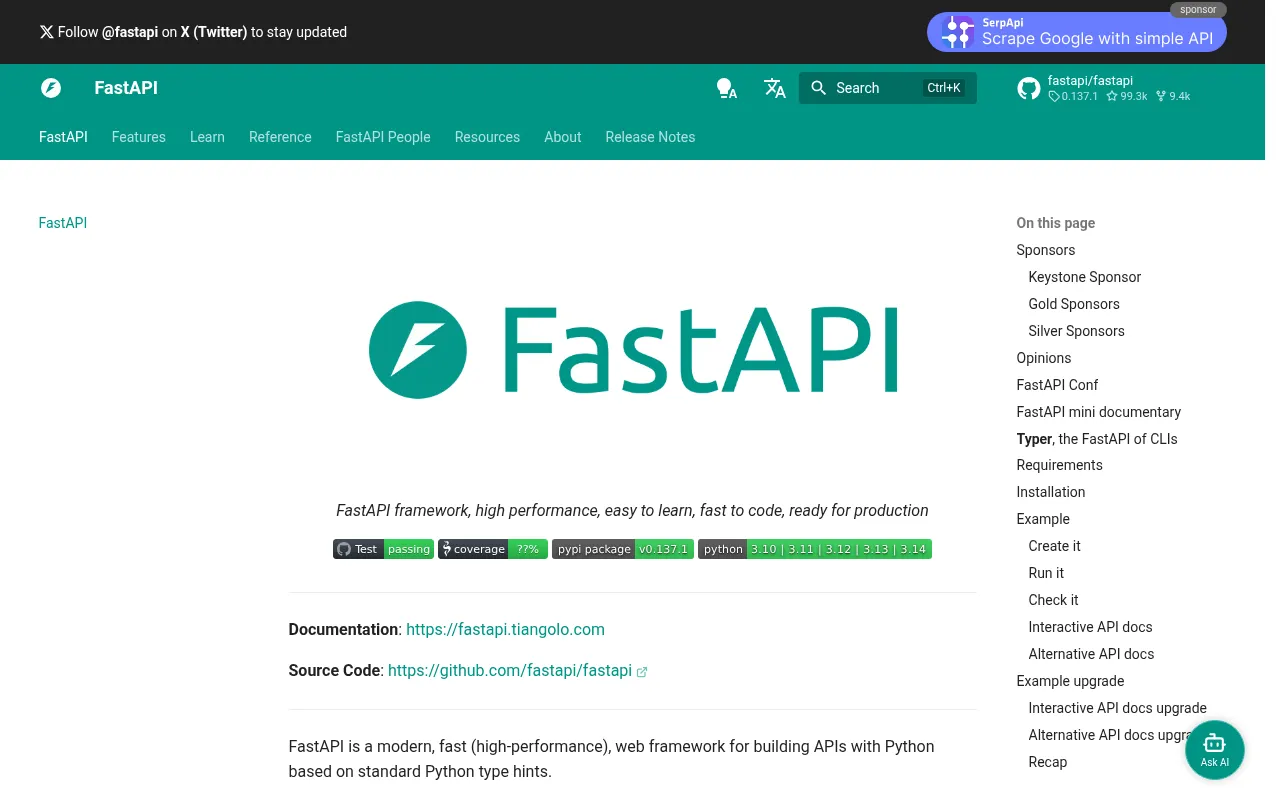The image size is (1280, 800).
Task: Open the Features tab
Action: point(139,137)
